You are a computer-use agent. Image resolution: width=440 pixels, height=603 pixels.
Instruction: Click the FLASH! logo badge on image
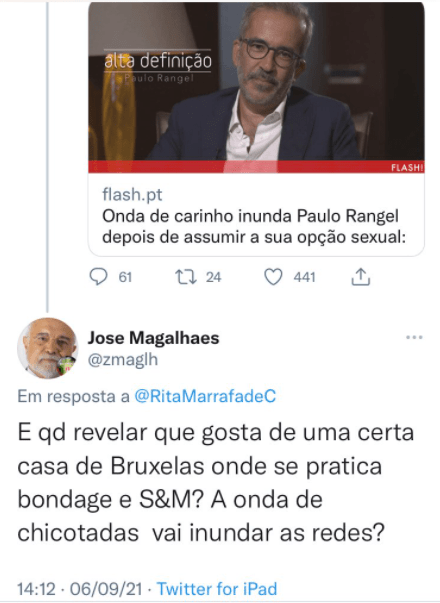(x=407, y=168)
